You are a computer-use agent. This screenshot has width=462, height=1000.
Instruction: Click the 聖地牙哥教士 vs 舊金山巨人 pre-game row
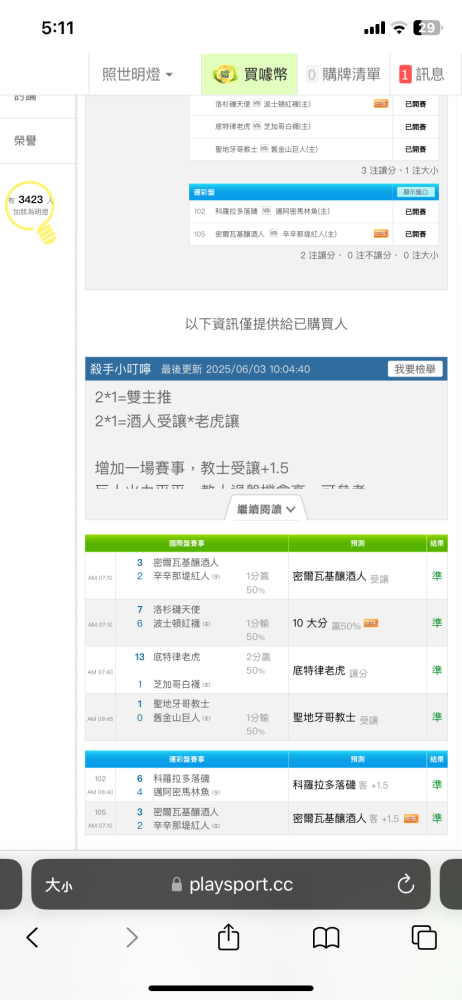click(x=313, y=149)
